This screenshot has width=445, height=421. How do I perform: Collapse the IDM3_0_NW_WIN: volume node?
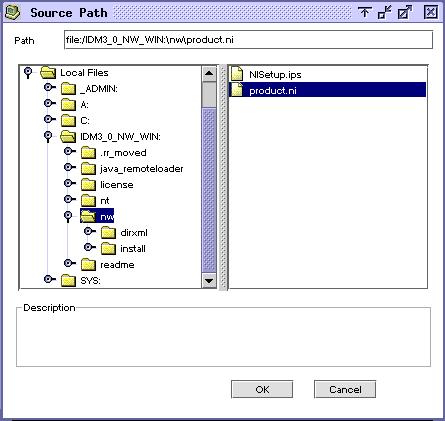(x=48, y=136)
